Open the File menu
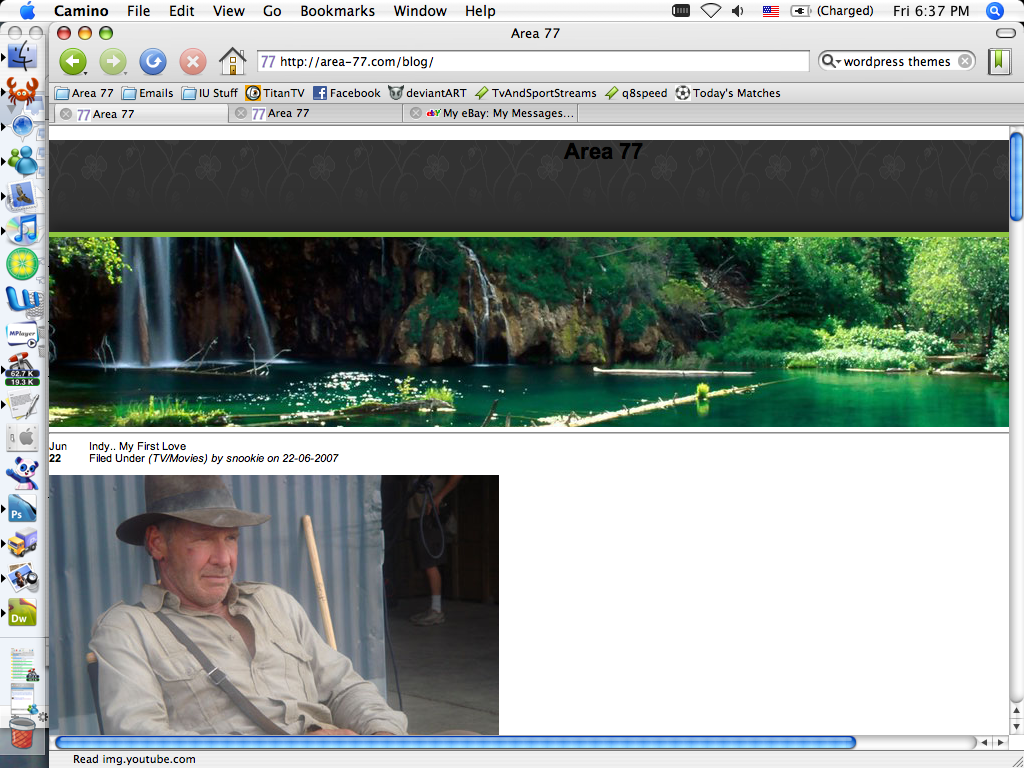 138,10
